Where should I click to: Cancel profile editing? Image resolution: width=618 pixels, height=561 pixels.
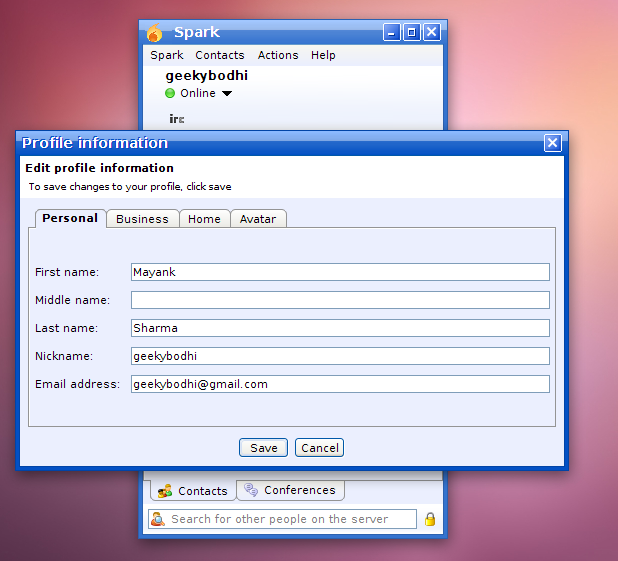pyautogui.click(x=319, y=448)
